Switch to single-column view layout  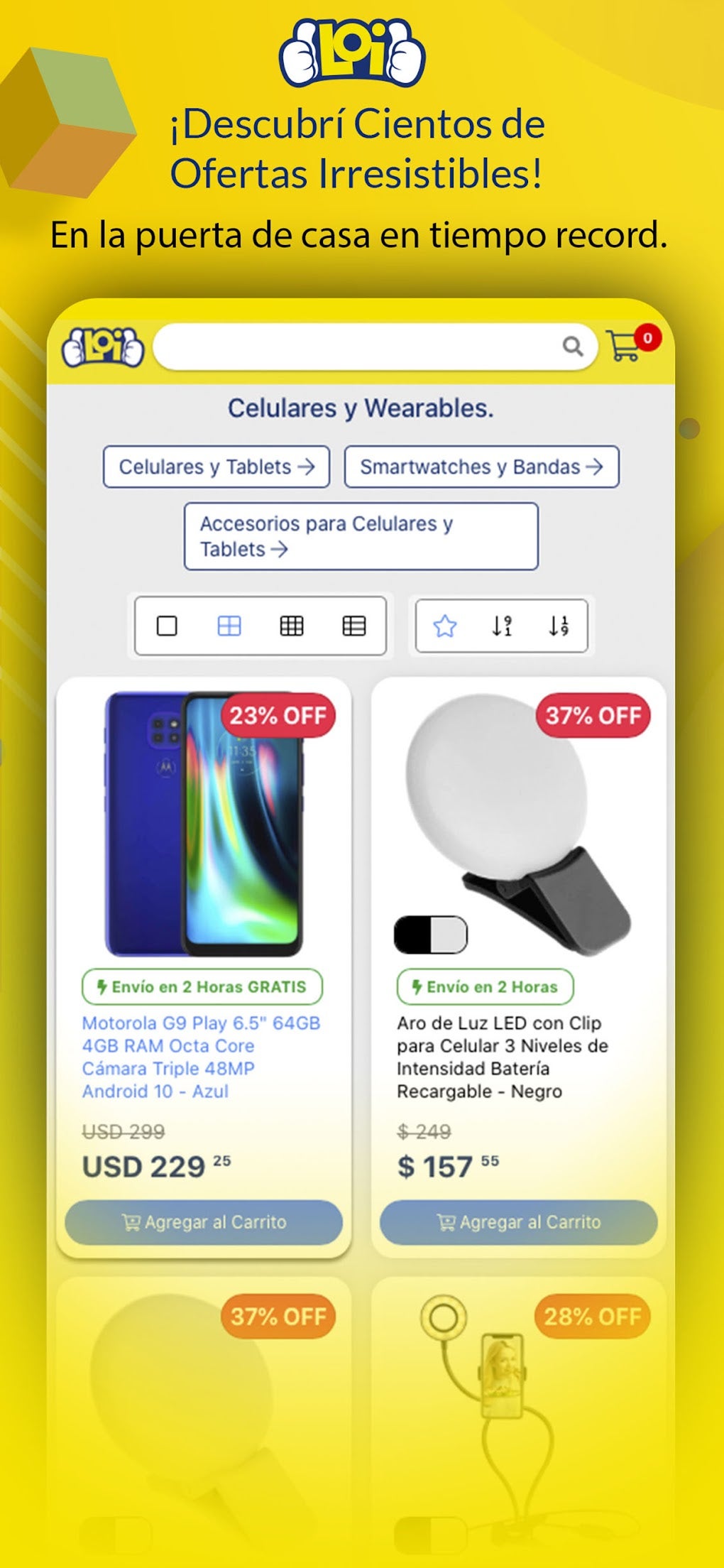167,626
